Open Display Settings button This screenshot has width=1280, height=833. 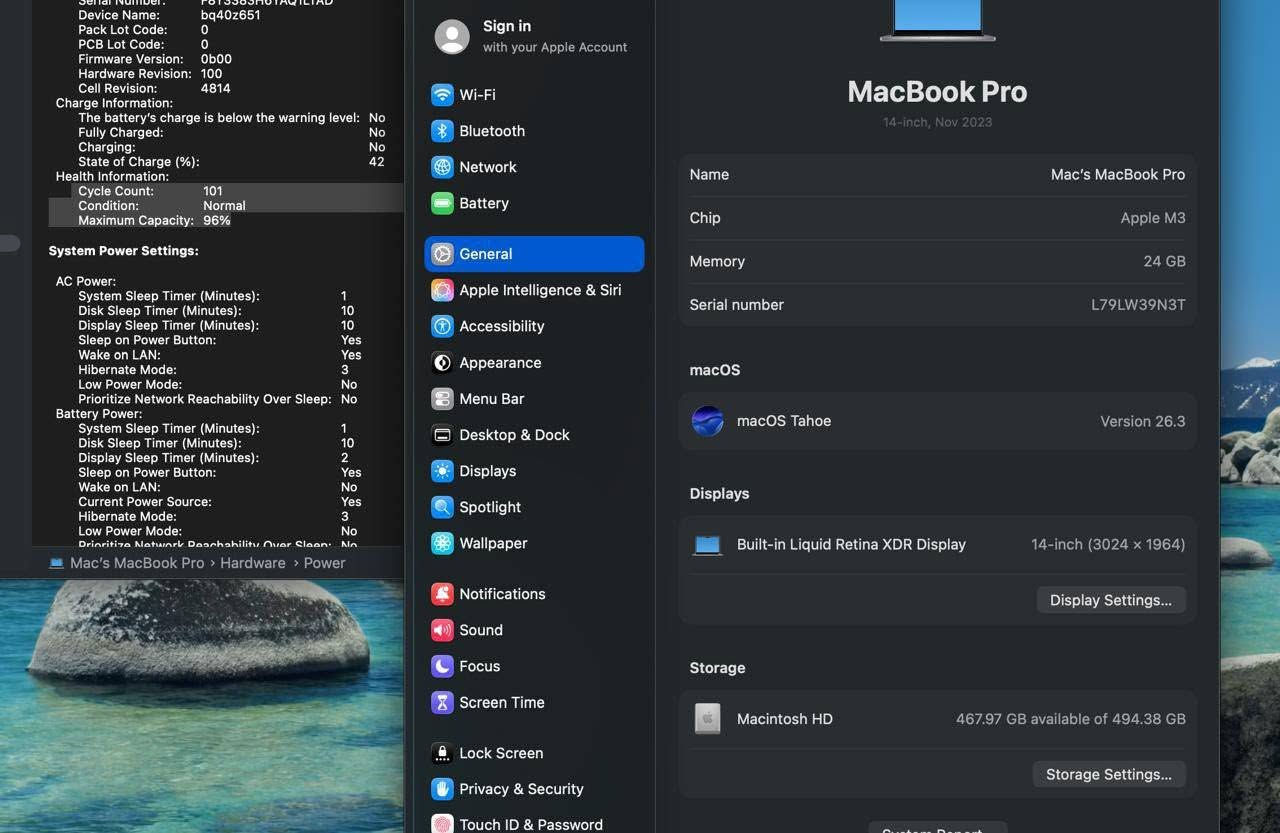[x=1111, y=600]
